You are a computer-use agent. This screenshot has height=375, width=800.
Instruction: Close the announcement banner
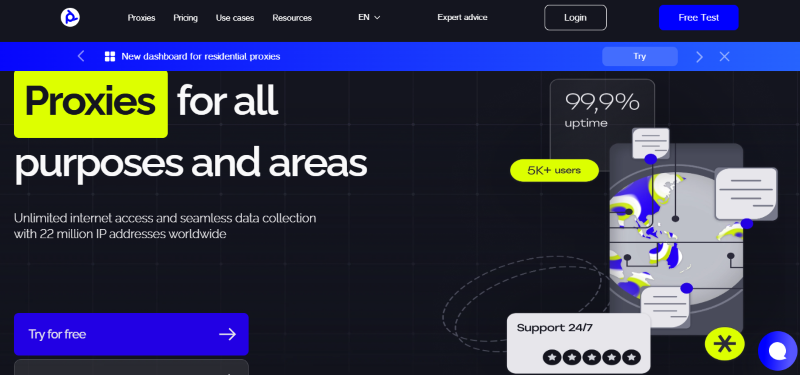click(x=724, y=57)
